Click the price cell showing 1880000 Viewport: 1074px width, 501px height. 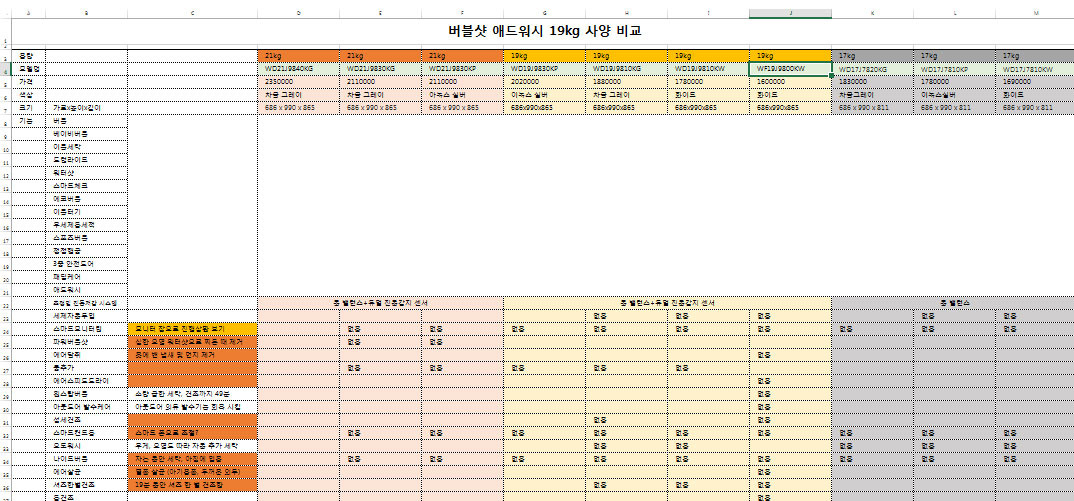click(626, 81)
